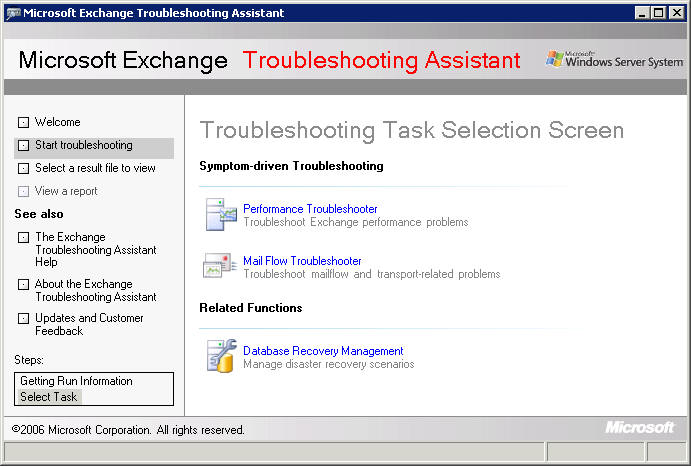Screen dimensions: 691x466
Task: Click the bullet beside Troubleshooting Assistant Help
Action: click(x=23, y=238)
